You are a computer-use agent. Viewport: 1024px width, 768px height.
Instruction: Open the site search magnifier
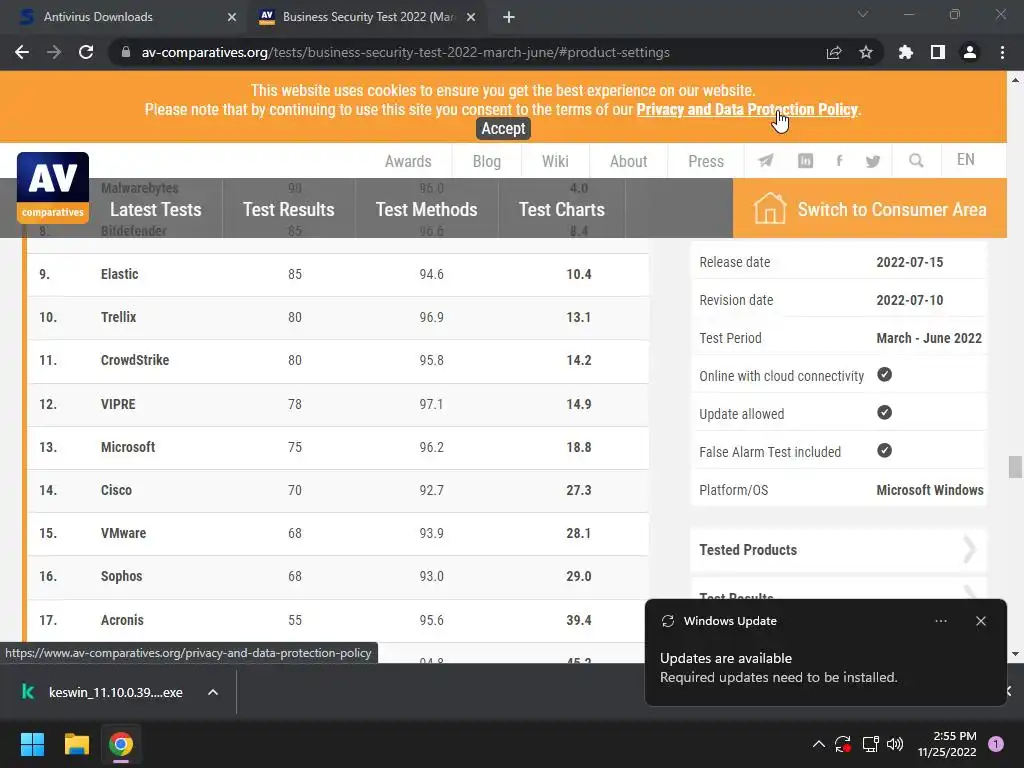916,161
